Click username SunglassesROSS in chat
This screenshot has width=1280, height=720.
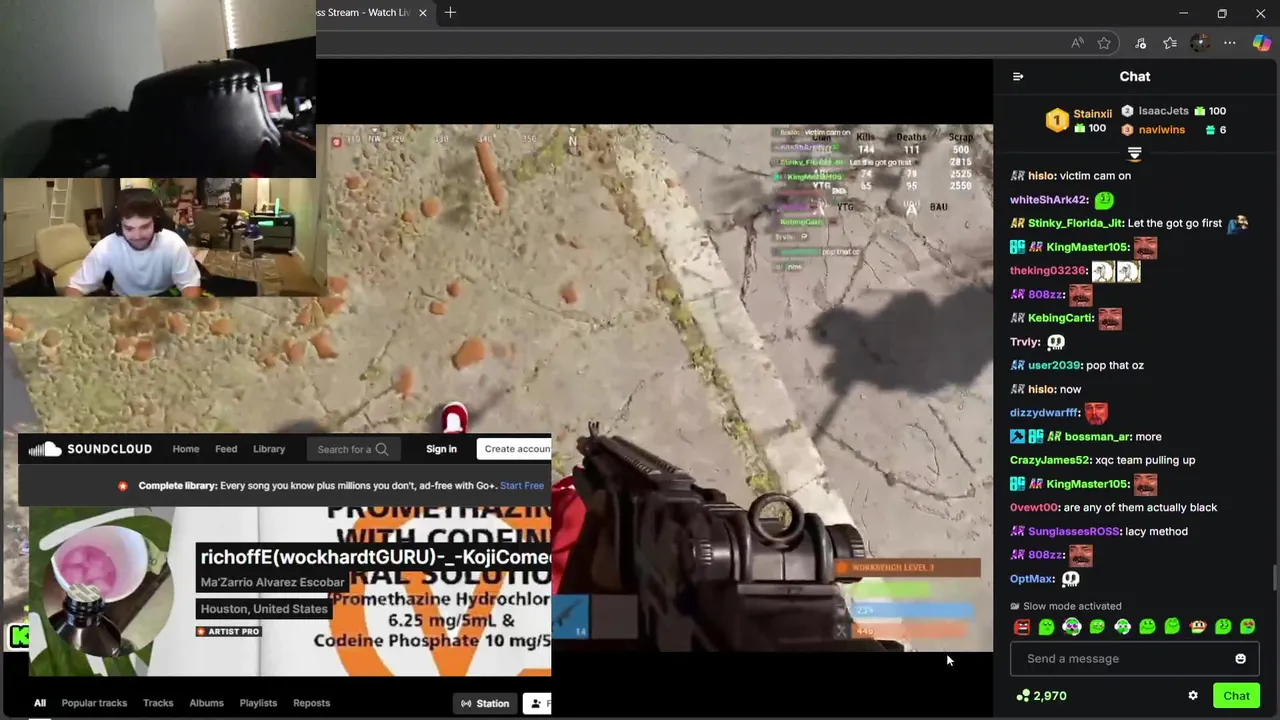pos(1075,531)
